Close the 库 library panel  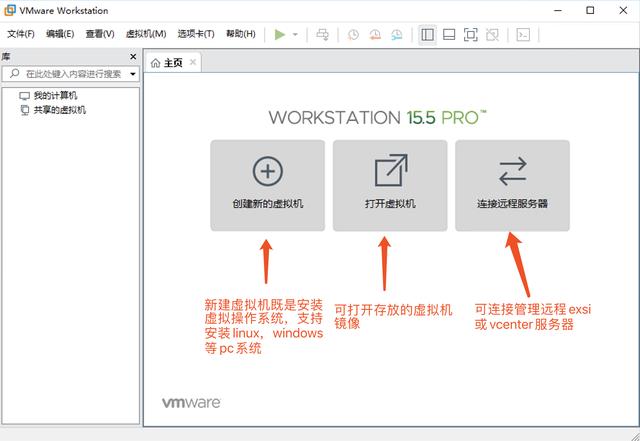click(133, 57)
